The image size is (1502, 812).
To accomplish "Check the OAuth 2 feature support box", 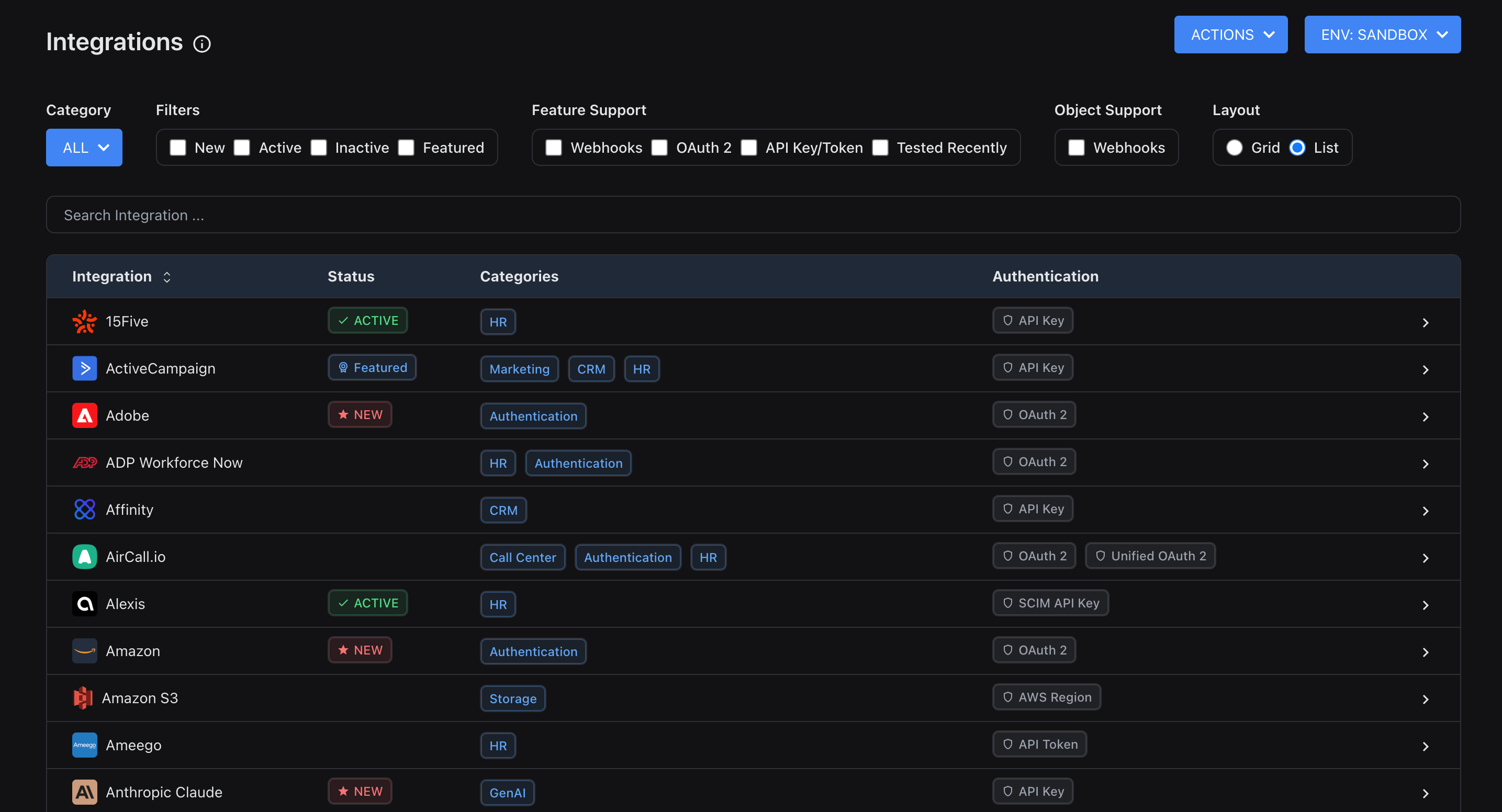I will pos(659,148).
